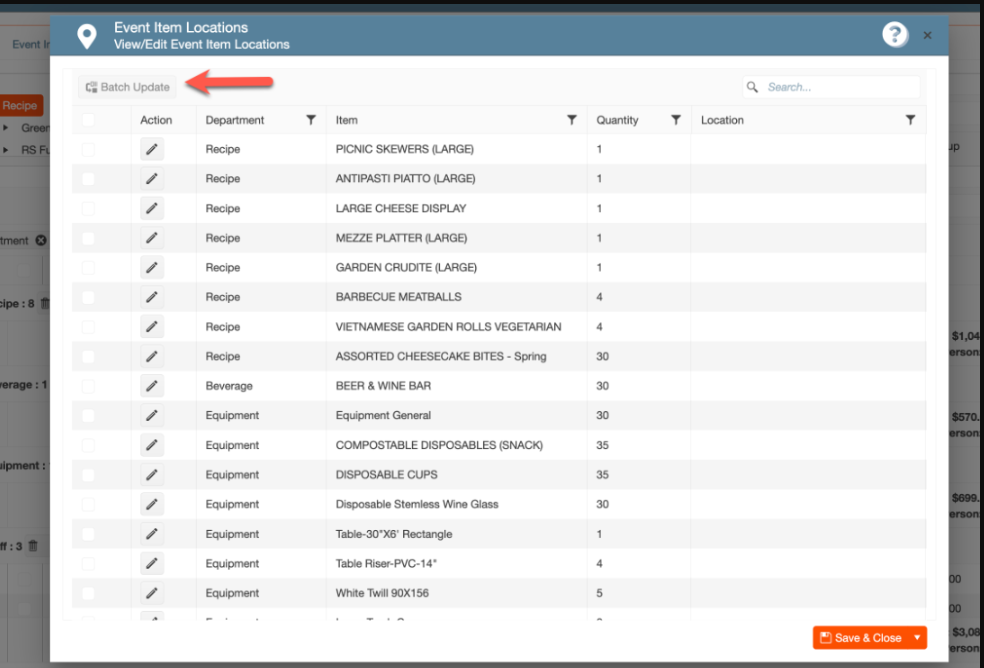The height and width of the screenshot is (668, 984).
Task: Select the BARBECUE MEATBALLS row checkbox
Action: click(x=89, y=297)
